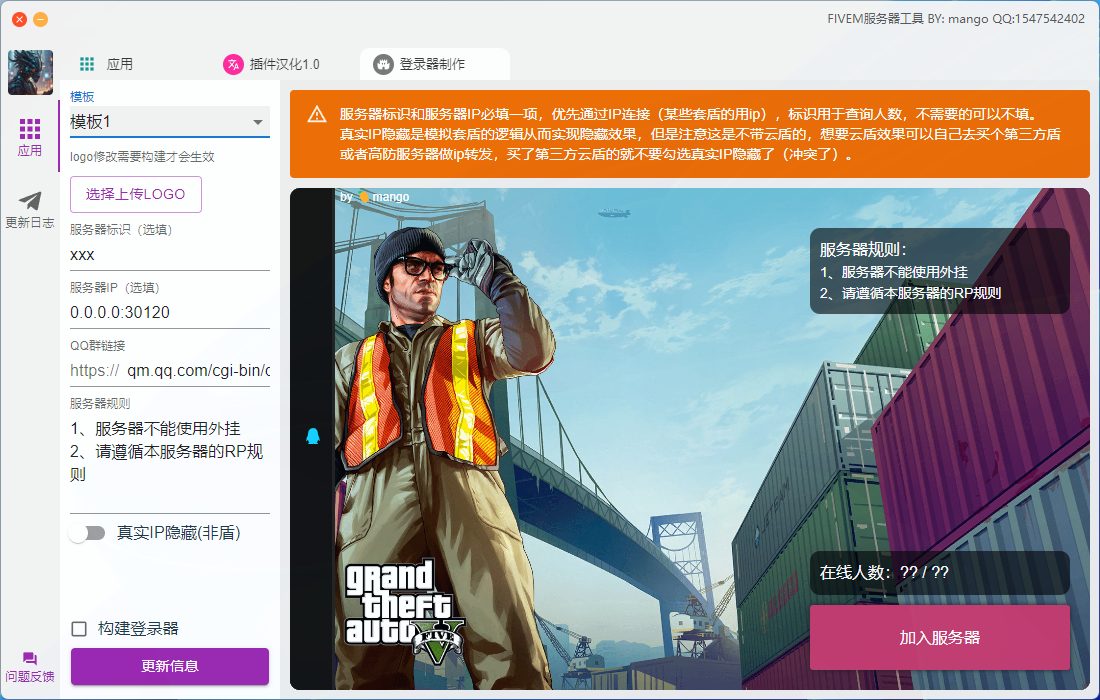This screenshot has height=700, width=1100.
Task: Expand the 模板1 template dropdown
Action: [170, 122]
